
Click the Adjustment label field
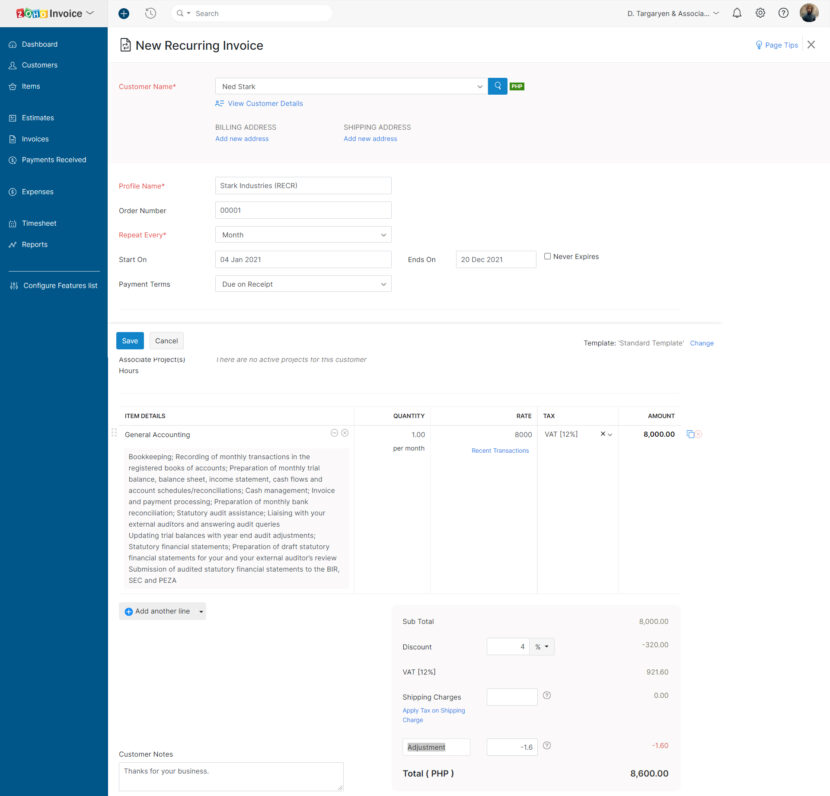[x=436, y=746]
